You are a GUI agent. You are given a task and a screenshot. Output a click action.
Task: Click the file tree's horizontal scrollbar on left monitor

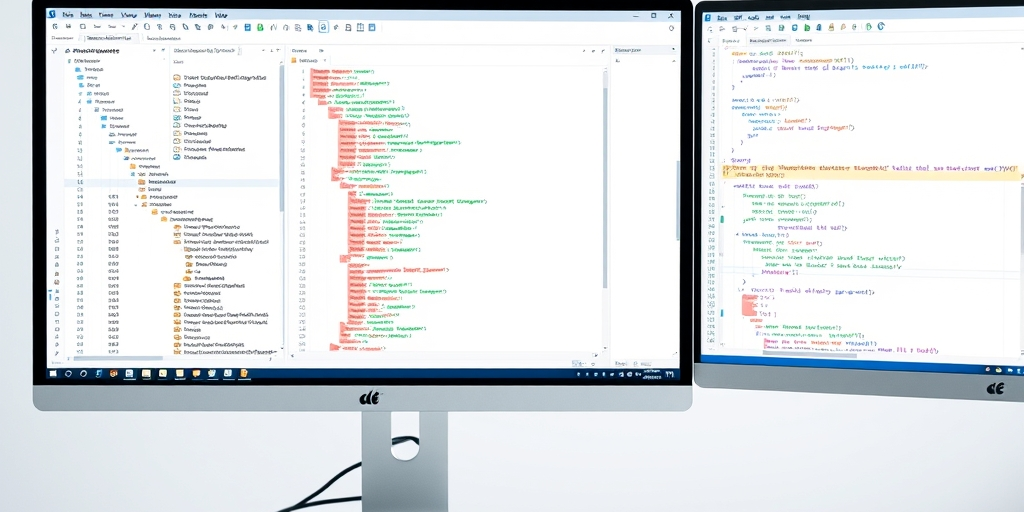[118, 358]
